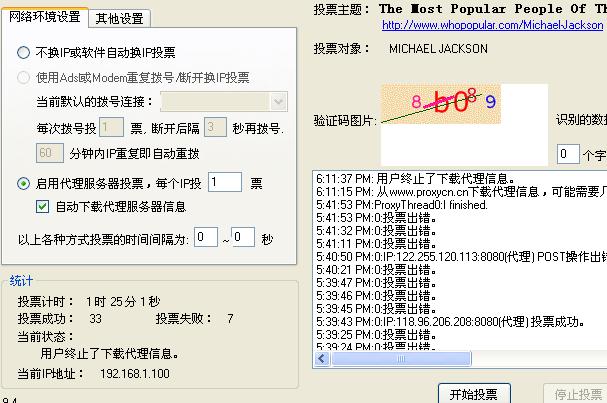Open the 其他设置 tab
The height and width of the screenshot is (403, 607).
click(x=119, y=18)
